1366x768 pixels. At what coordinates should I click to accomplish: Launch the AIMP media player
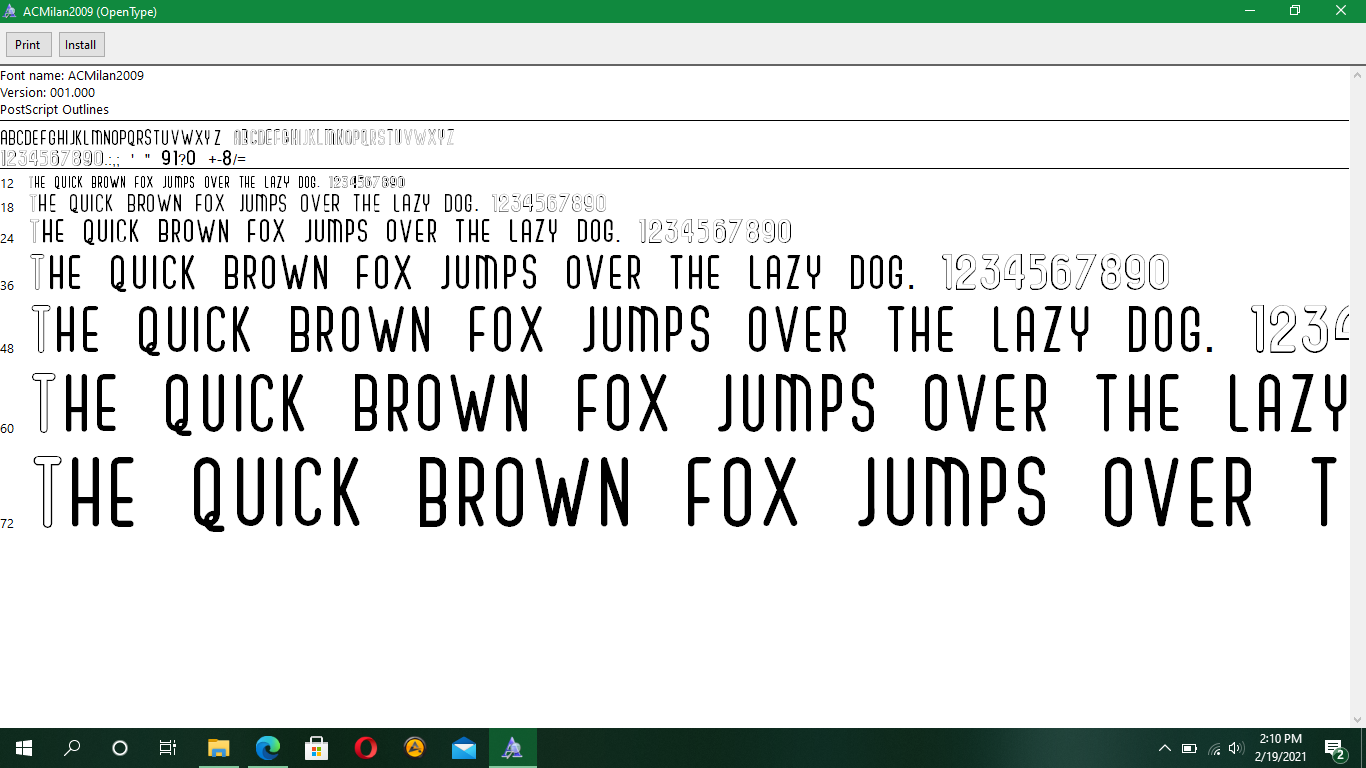[x=413, y=747]
